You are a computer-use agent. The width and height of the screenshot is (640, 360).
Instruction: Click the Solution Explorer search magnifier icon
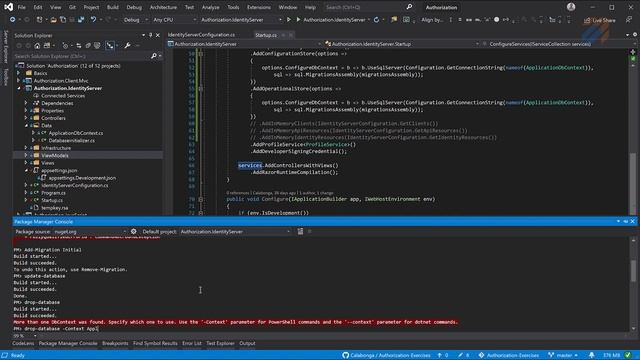point(153,56)
